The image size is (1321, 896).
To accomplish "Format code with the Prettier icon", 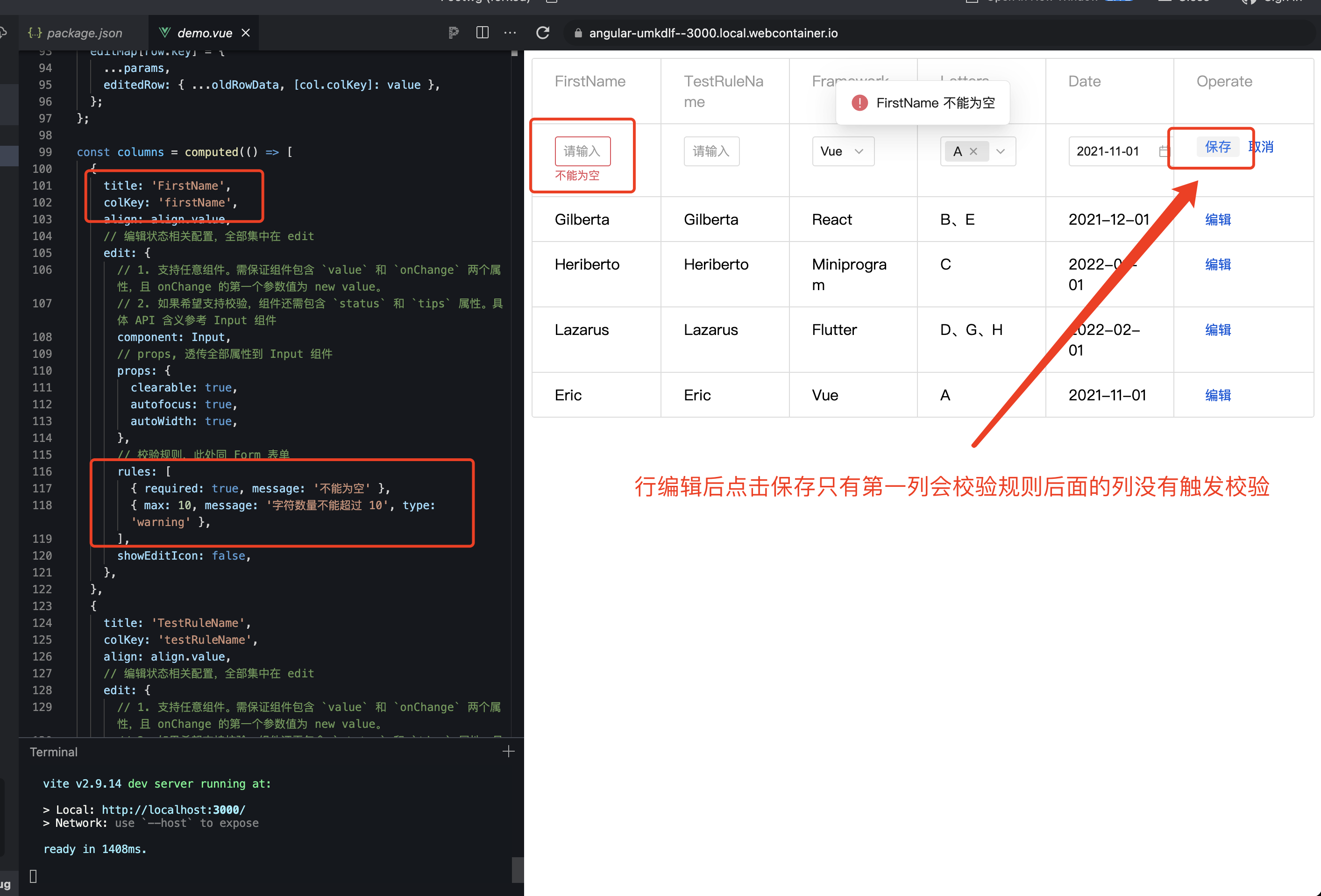I will tap(454, 32).
